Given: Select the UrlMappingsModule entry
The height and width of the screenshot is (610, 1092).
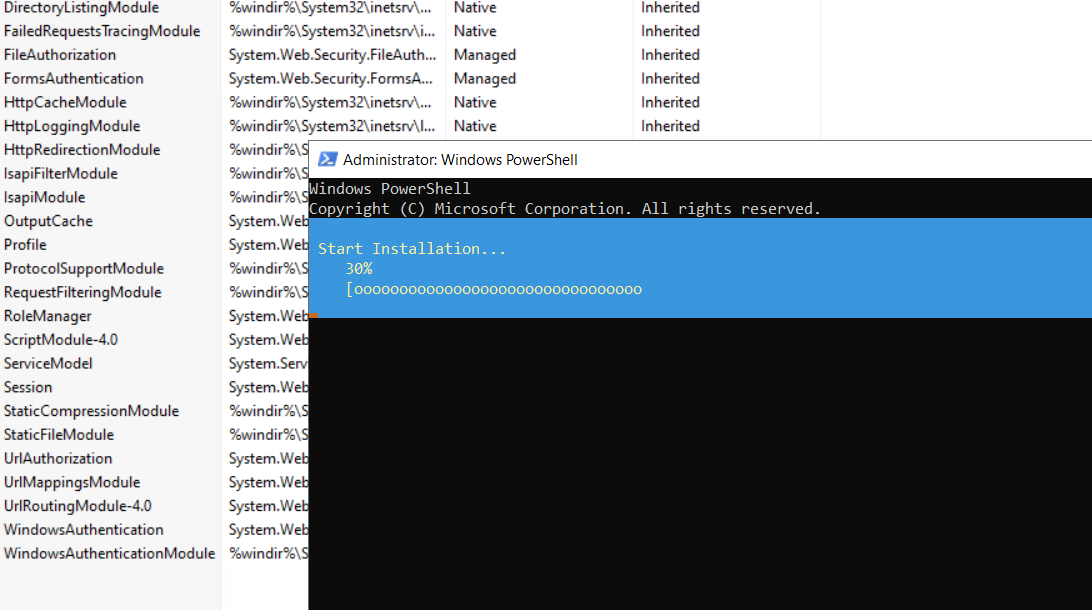Looking at the screenshot, I should coord(72,481).
